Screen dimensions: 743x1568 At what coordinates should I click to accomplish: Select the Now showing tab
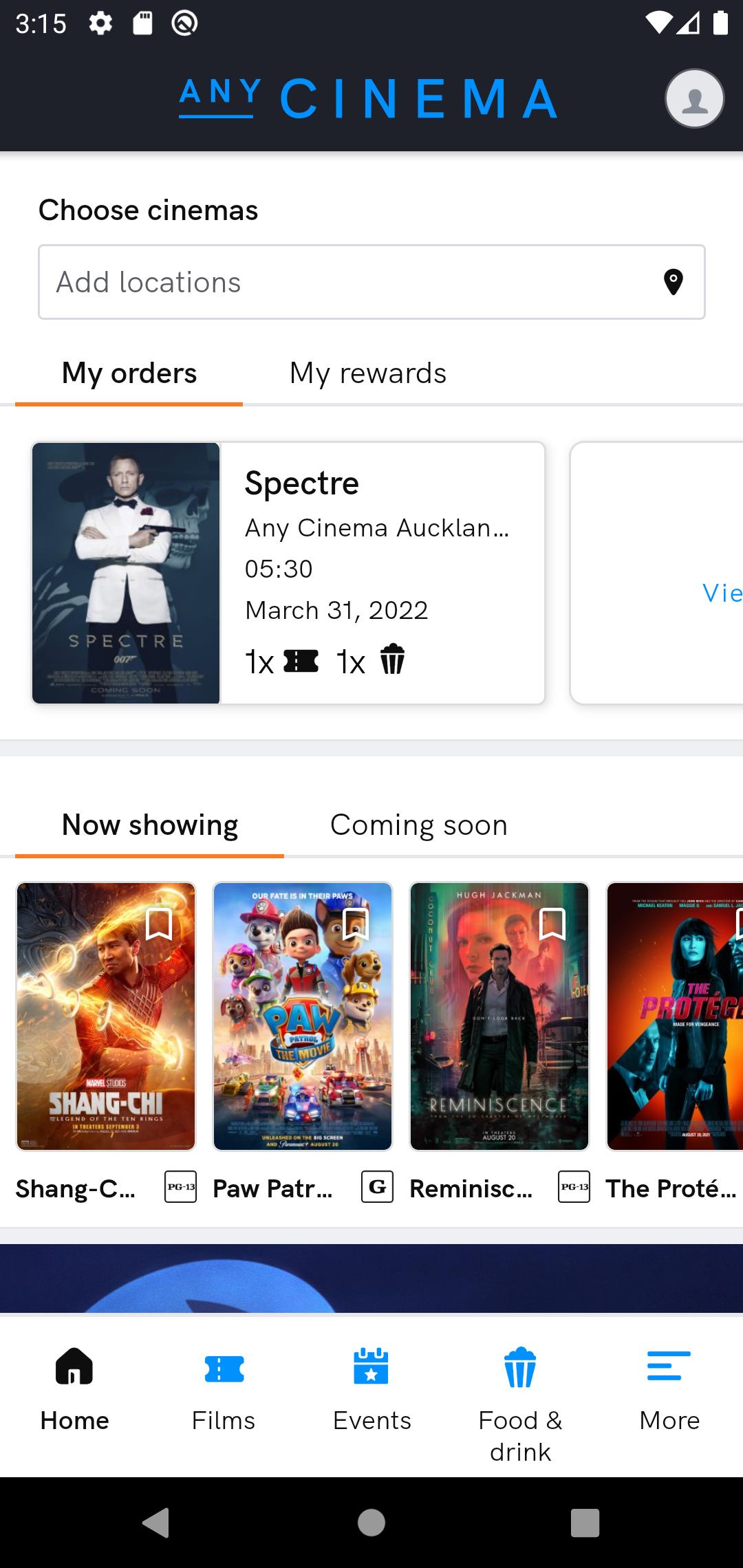[150, 825]
